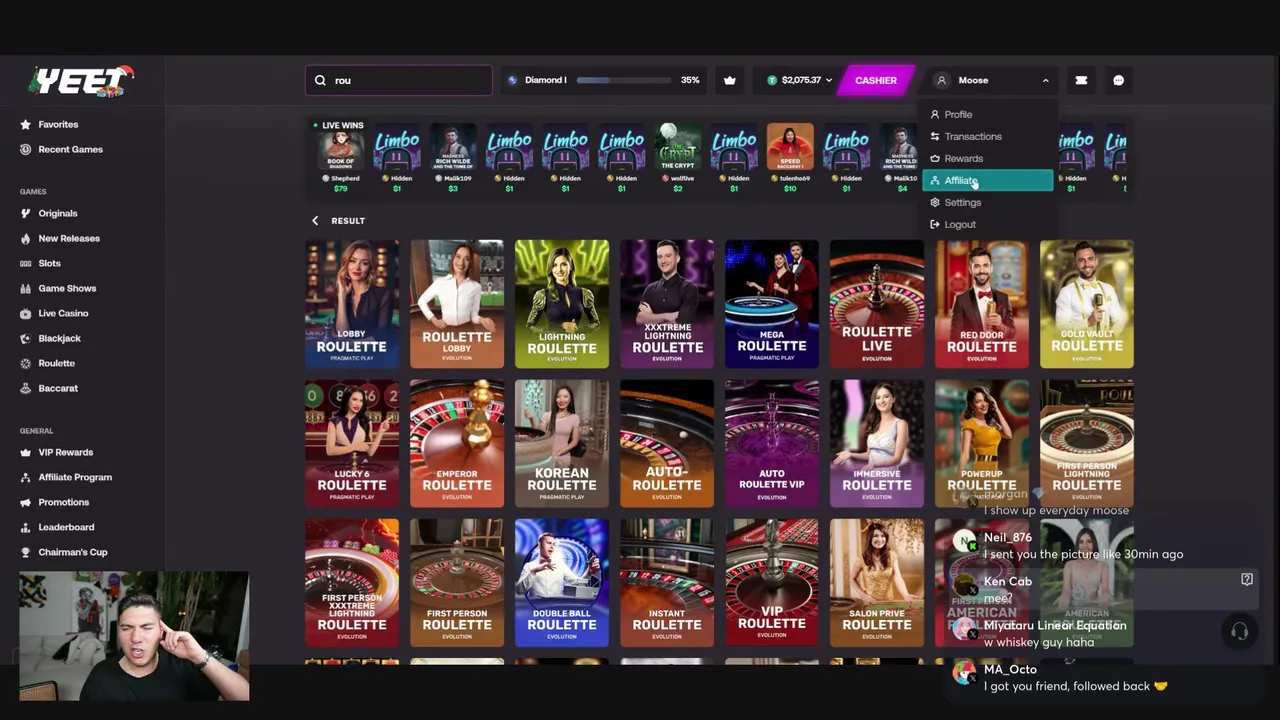Open the chat bubble icon in header
The height and width of the screenshot is (720, 1280).
tap(1118, 80)
